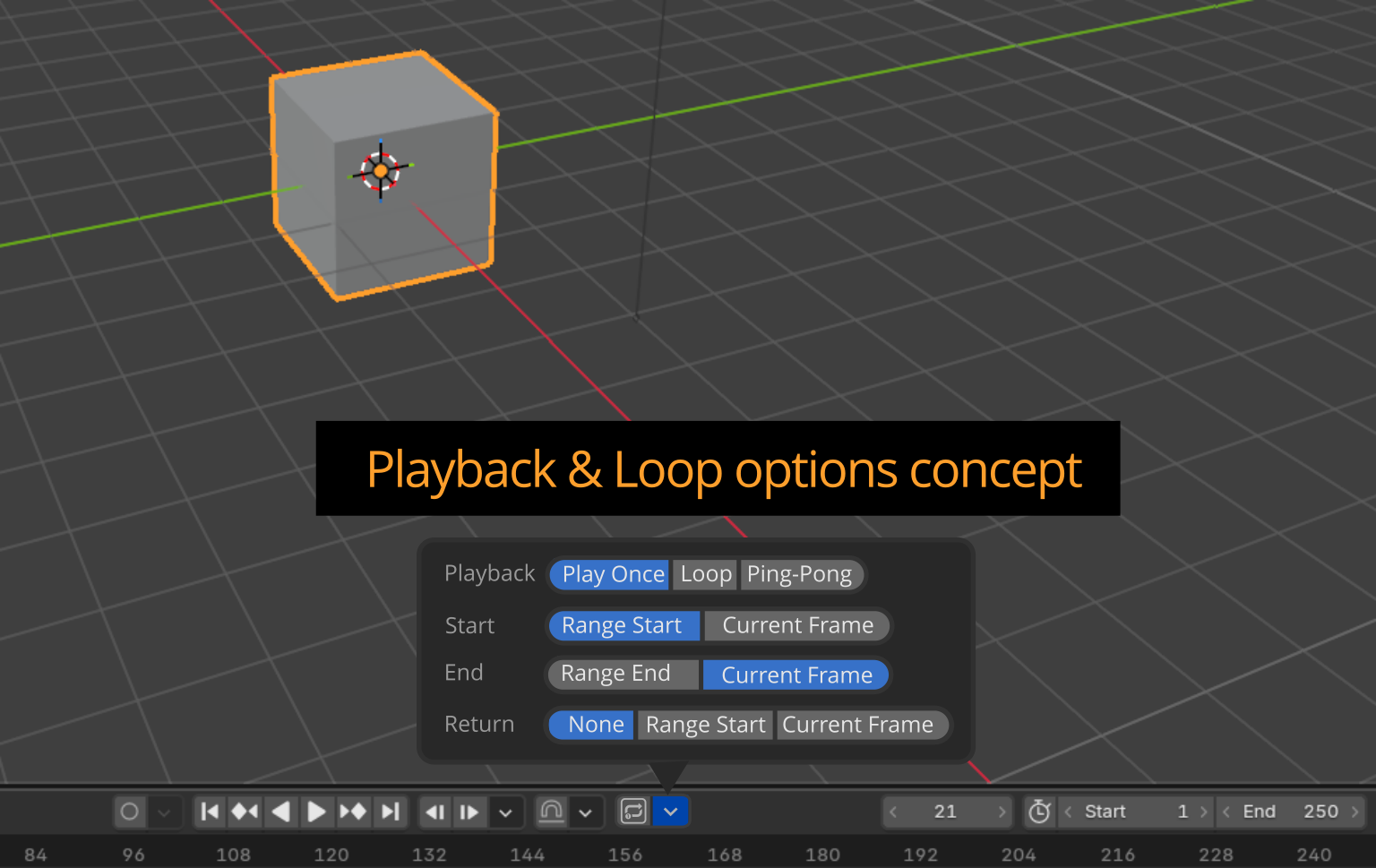The height and width of the screenshot is (868, 1376).
Task: Click the 3D cursor at cube origin
Action: pos(381,170)
